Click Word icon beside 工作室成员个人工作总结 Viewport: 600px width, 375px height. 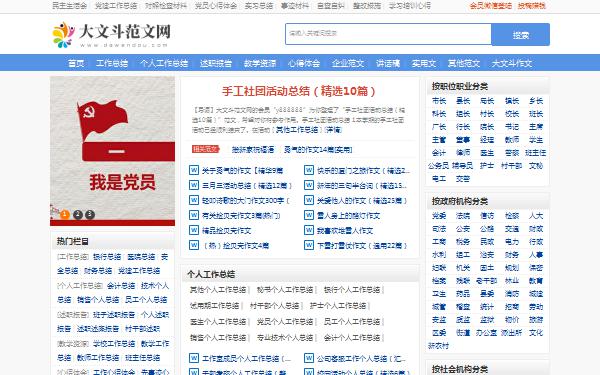pos(194,358)
